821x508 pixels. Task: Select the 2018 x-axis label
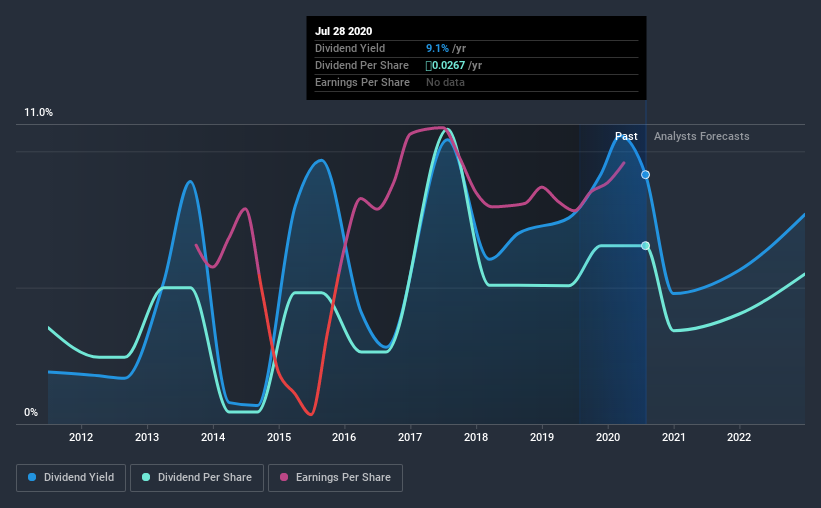point(476,437)
